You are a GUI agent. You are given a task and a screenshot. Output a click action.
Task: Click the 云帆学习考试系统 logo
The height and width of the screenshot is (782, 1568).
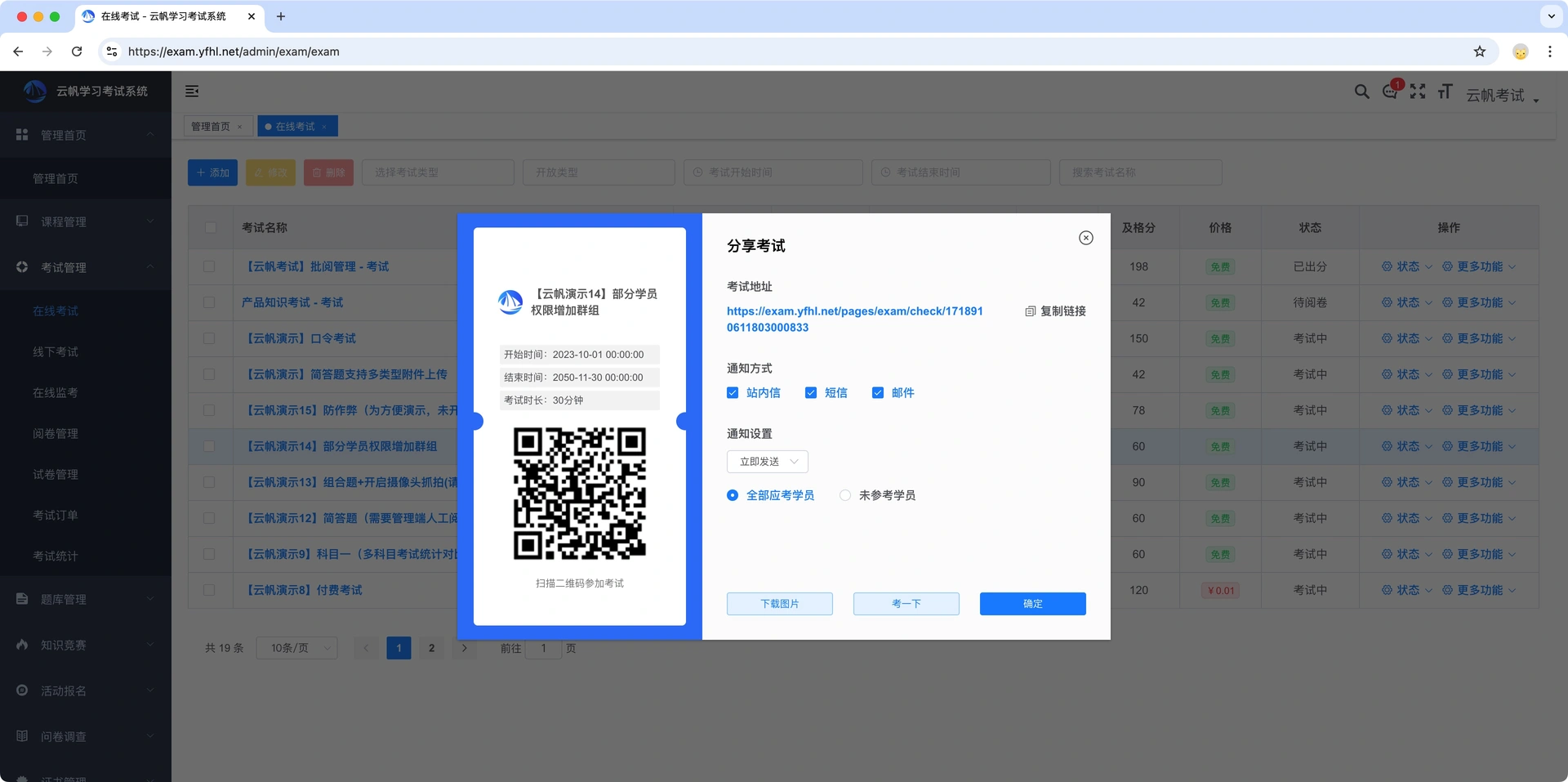pos(86,92)
